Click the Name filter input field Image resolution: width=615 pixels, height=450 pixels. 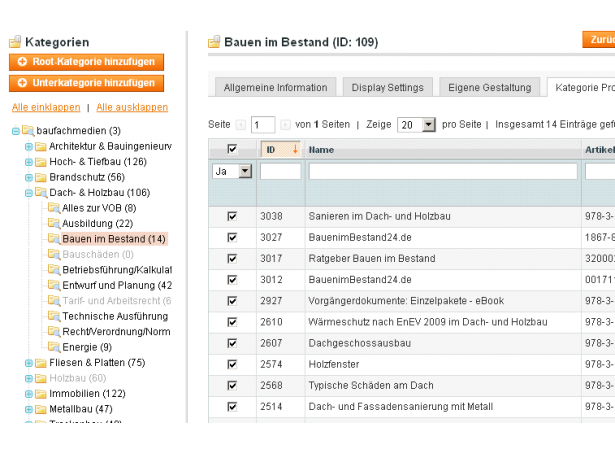click(x=443, y=171)
